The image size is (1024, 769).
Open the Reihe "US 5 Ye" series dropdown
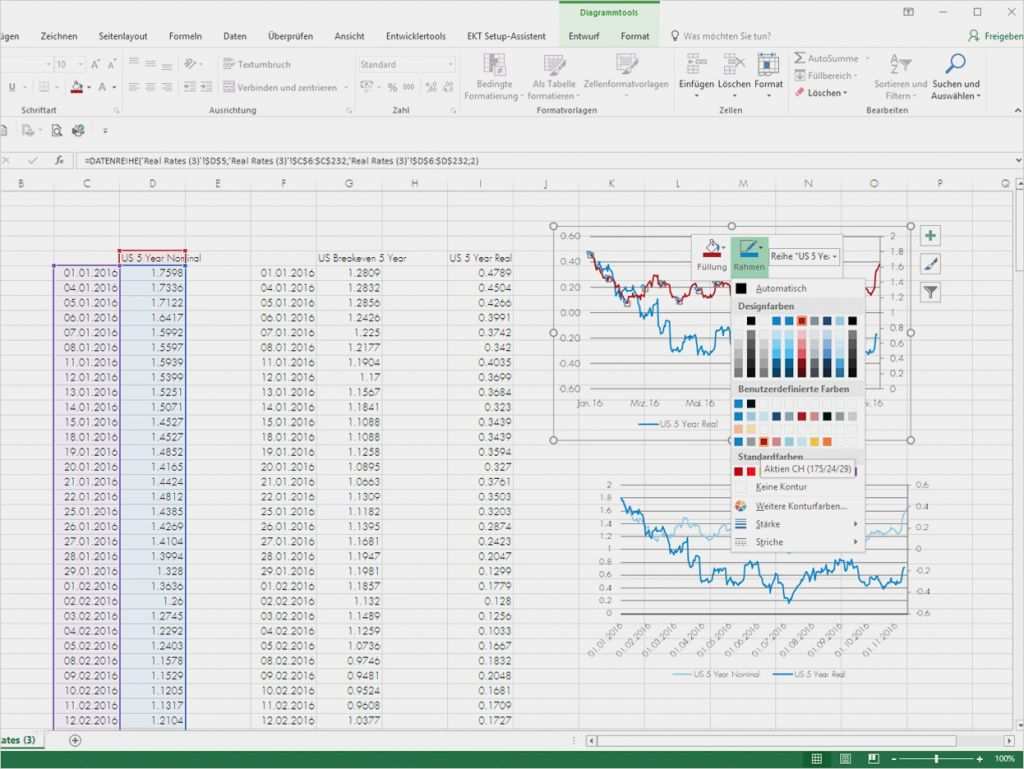pos(805,257)
